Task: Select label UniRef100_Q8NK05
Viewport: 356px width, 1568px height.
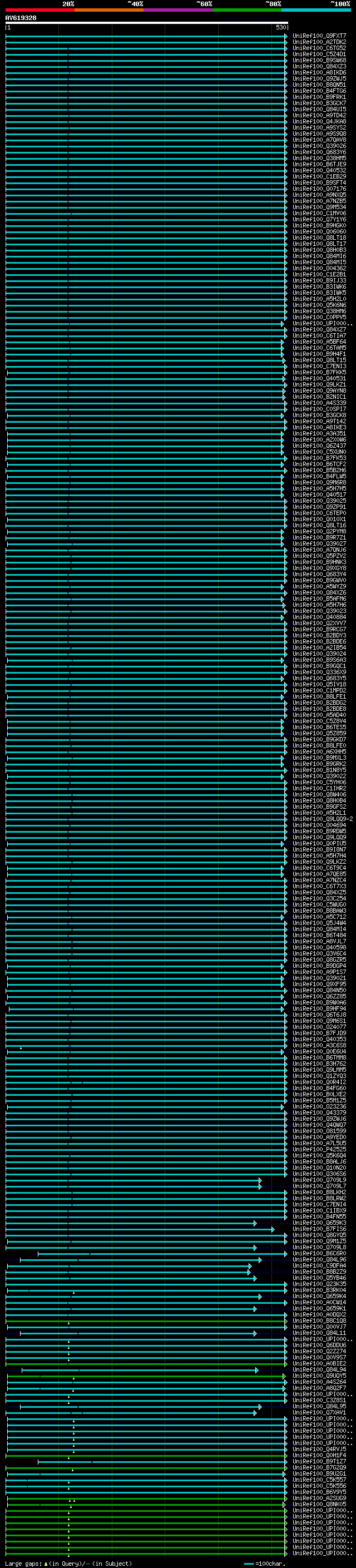Action: click(319, 1504)
